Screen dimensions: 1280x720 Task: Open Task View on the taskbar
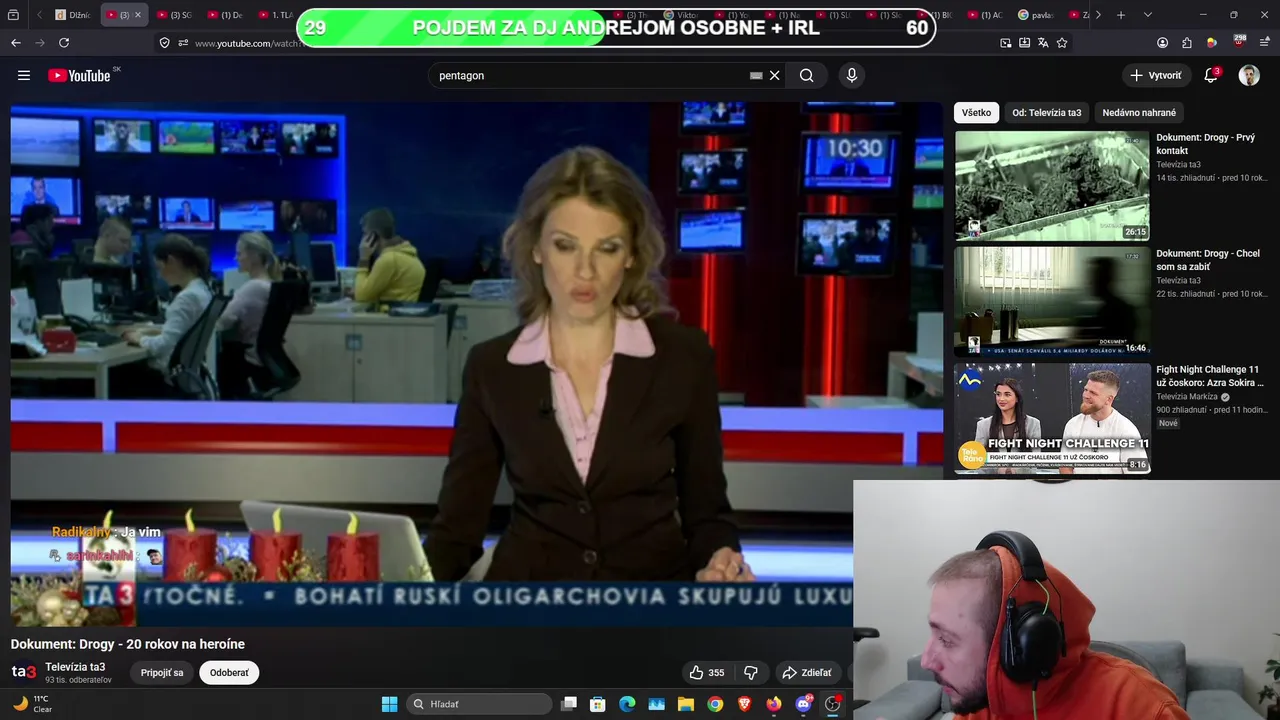569,704
